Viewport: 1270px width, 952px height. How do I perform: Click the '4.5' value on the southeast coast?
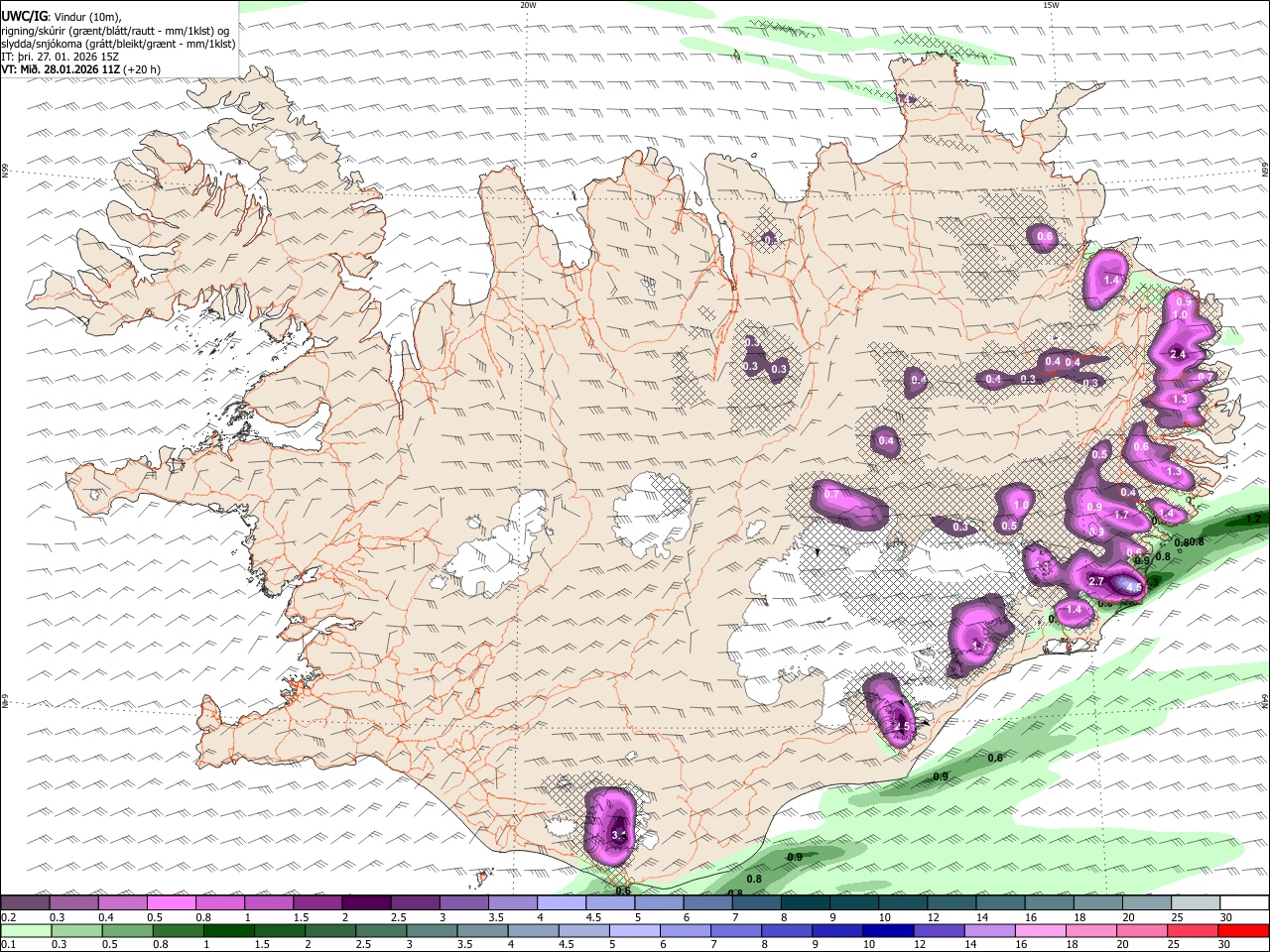coord(1133,586)
